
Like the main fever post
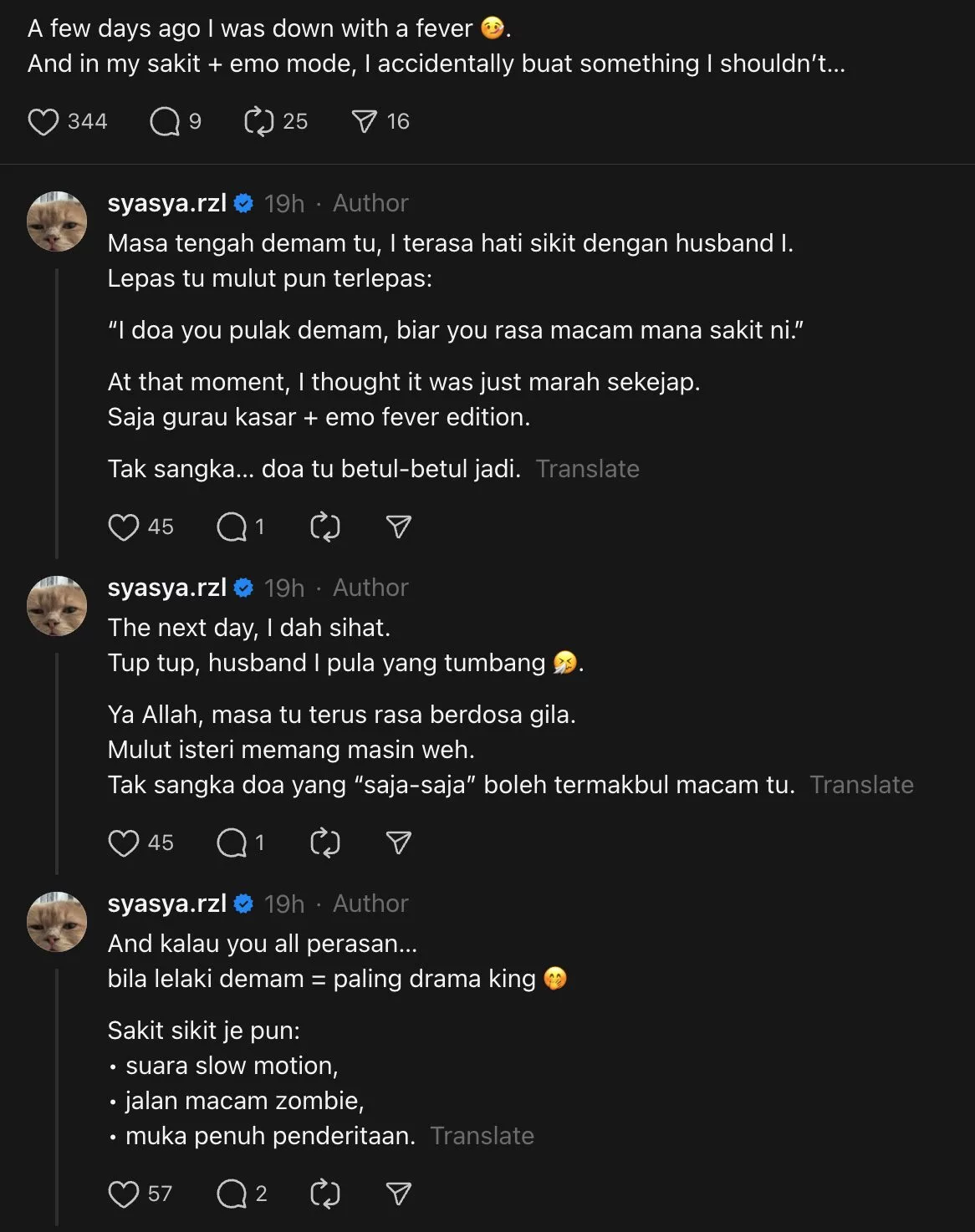pyautogui.click(x=46, y=121)
